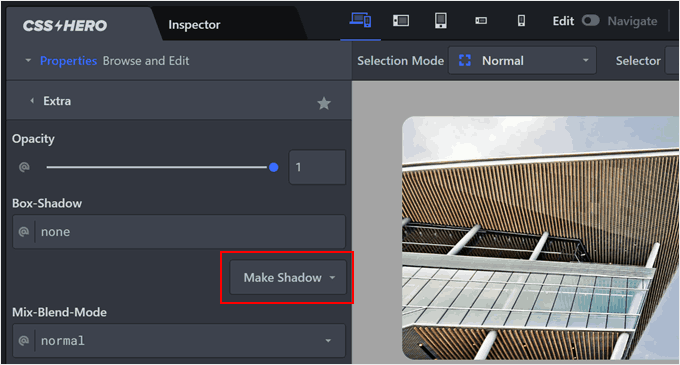The width and height of the screenshot is (680, 365).
Task: Click the star favorite icon in Extra
Action: tap(324, 103)
